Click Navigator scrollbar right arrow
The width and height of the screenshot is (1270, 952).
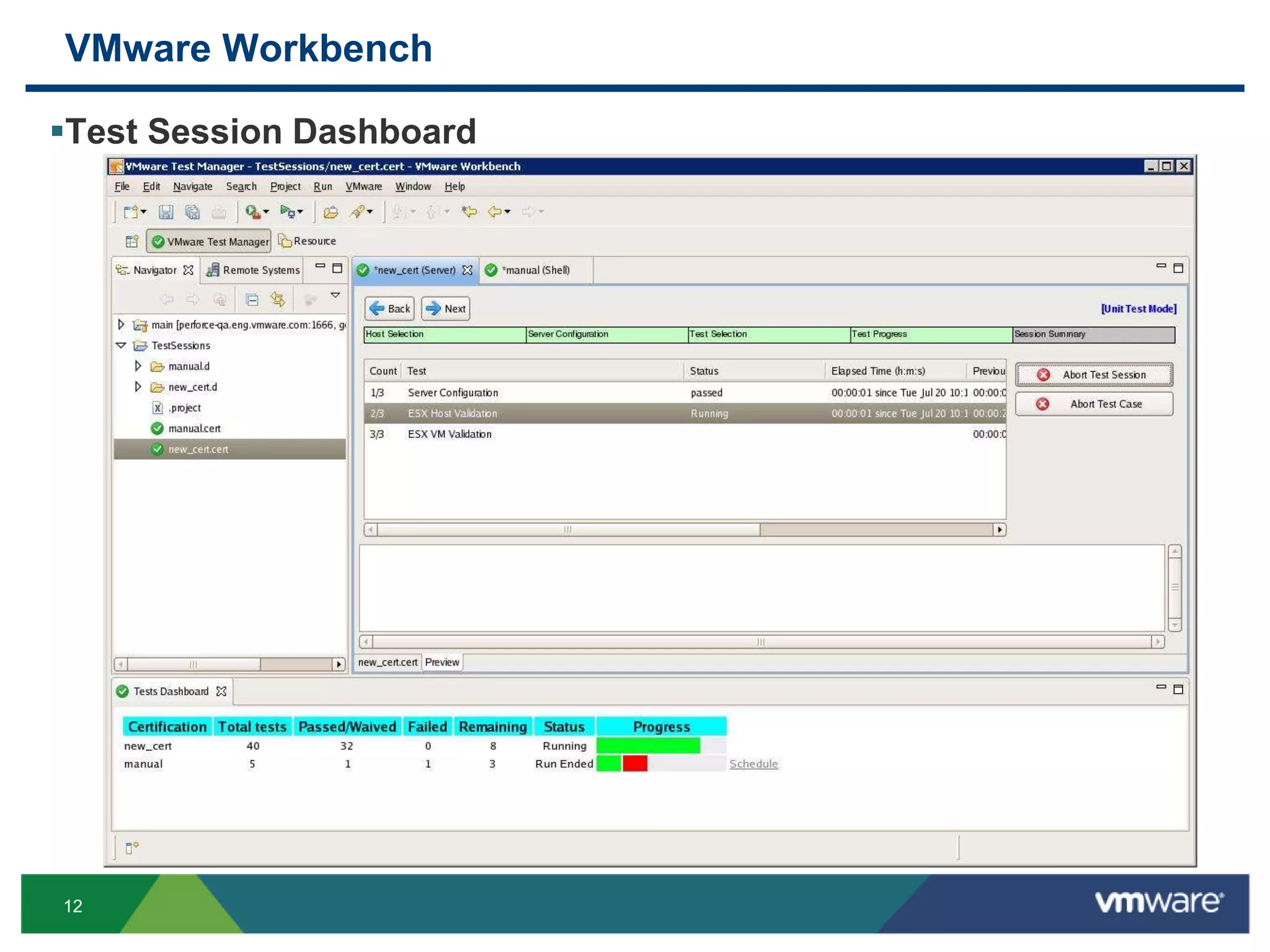(x=339, y=664)
